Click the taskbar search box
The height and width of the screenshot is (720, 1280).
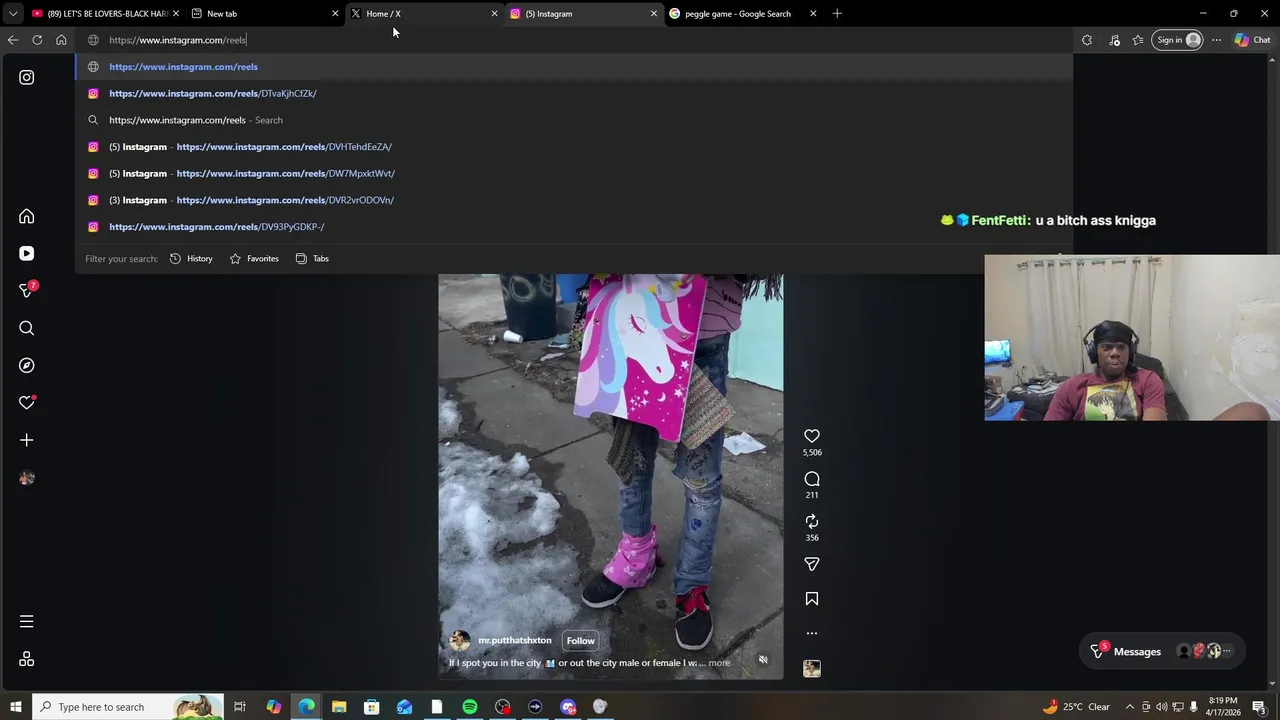(x=128, y=707)
